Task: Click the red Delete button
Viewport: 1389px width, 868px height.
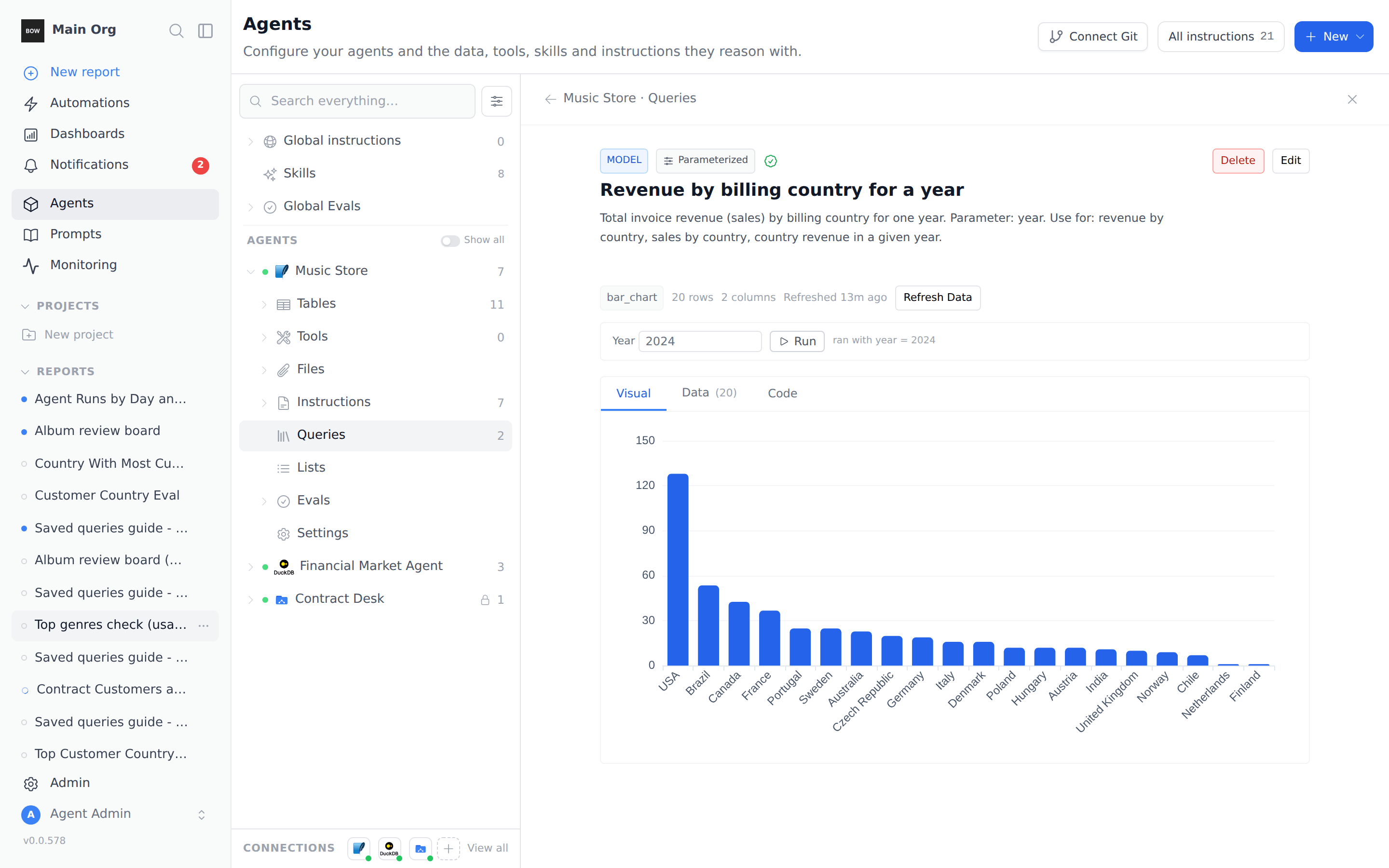Action: click(x=1238, y=161)
